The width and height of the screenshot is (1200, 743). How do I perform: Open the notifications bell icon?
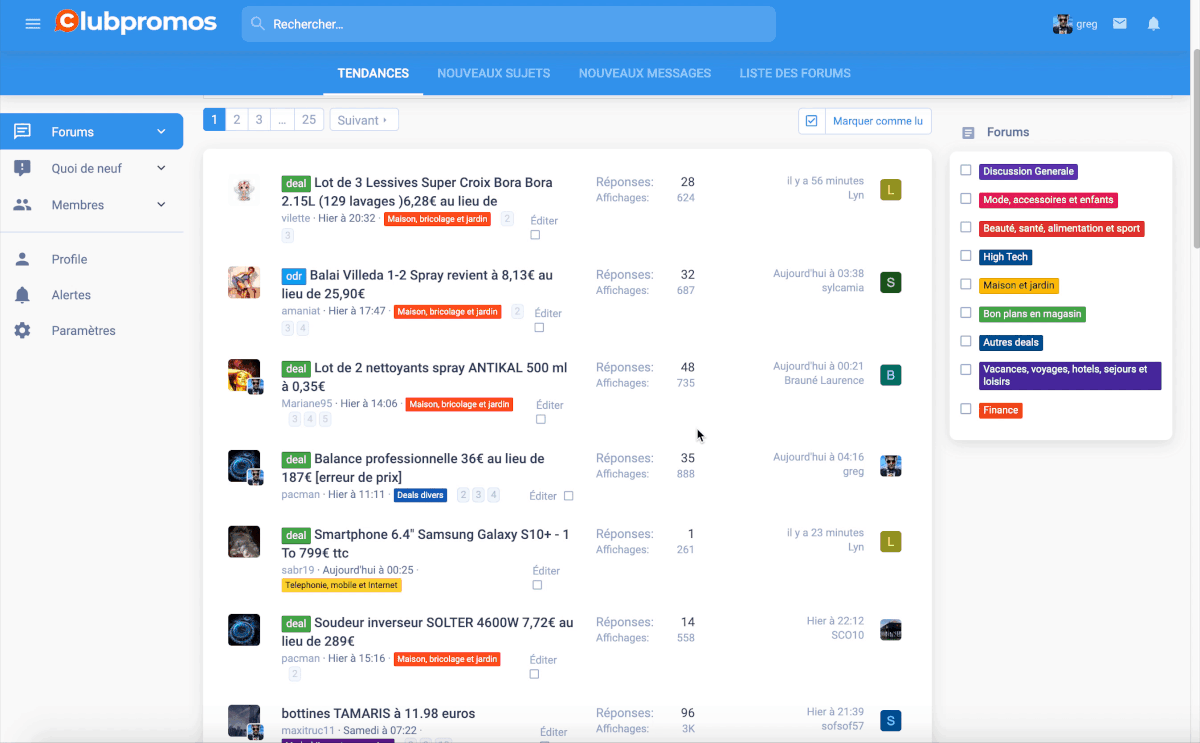tap(1153, 24)
